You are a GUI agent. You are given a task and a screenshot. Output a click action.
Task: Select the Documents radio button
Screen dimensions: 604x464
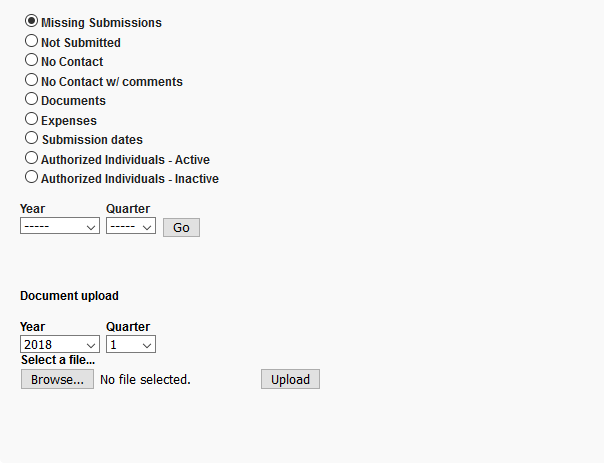point(32,99)
